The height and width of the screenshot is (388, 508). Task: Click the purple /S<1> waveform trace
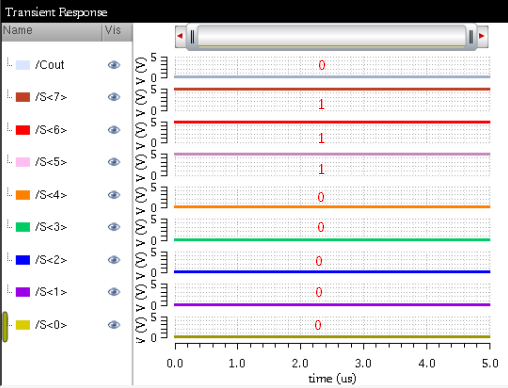pos(332,305)
